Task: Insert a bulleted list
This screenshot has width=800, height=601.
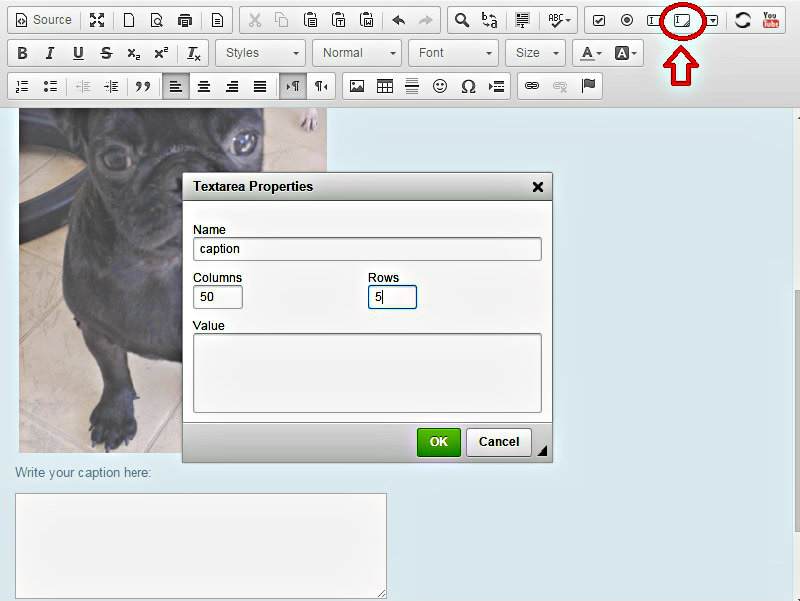Action: pyautogui.click(x=50, y=86)
